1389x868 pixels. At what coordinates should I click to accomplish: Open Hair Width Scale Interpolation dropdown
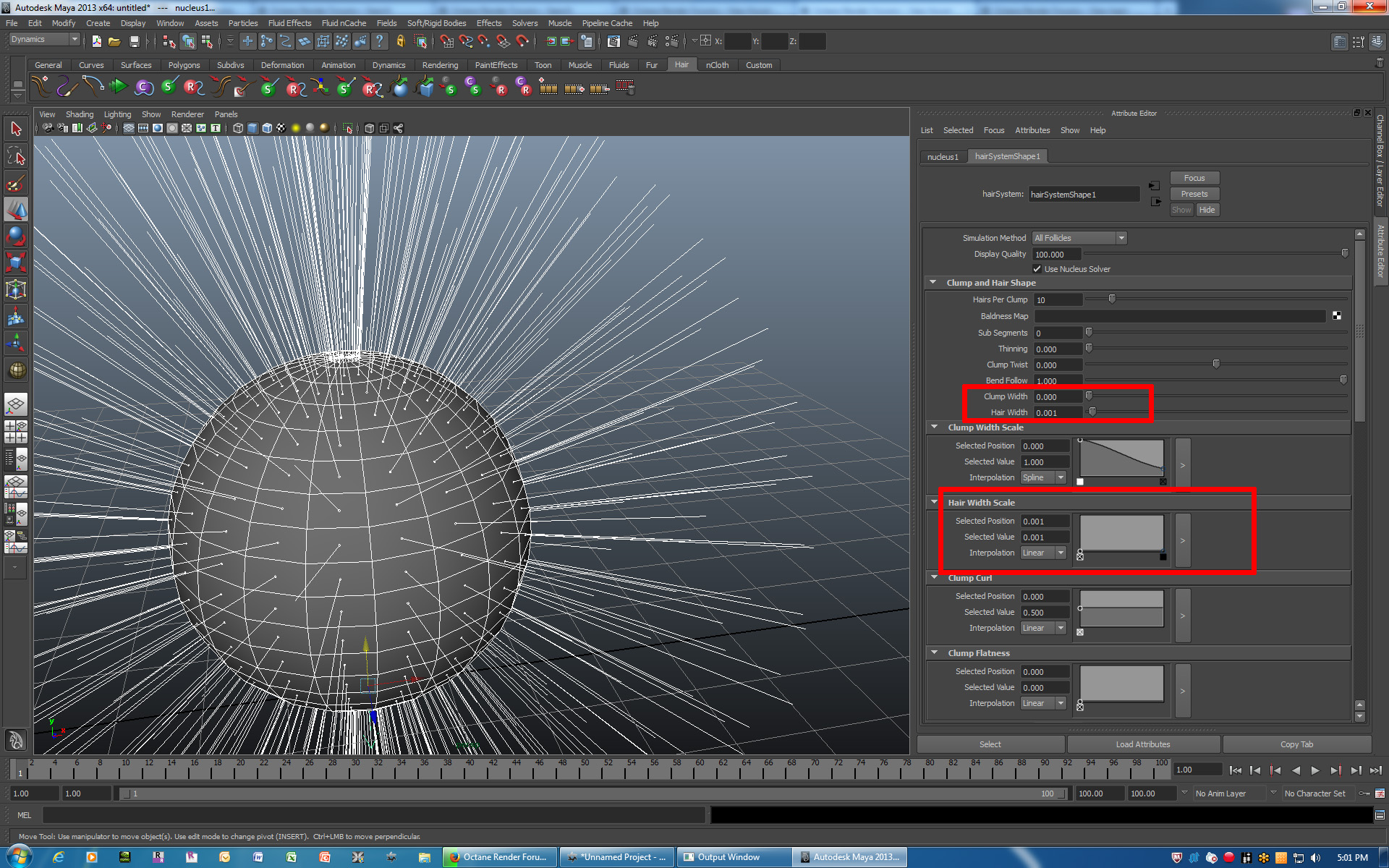pyautogui.click(x=1043, y=553)
